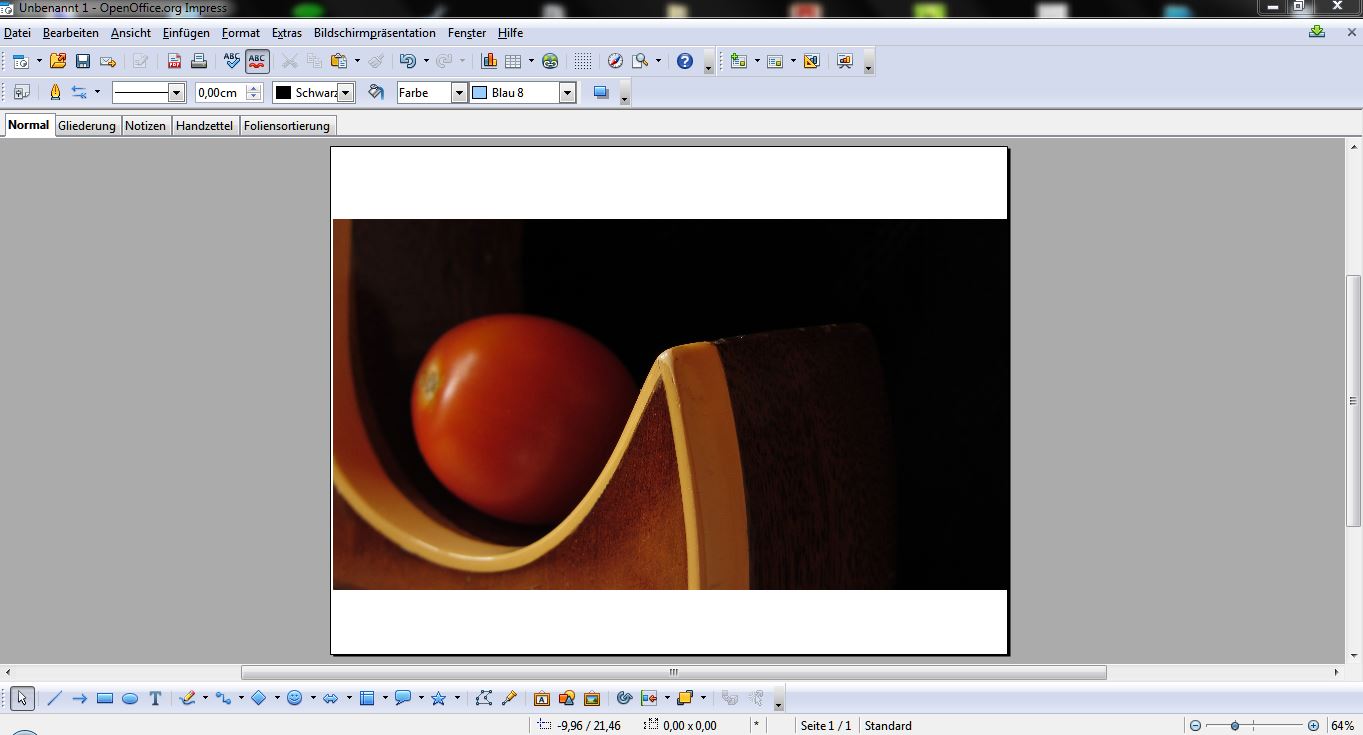
Task: Choose the Flowchart shapes tool
Action: tap(366, 698)
